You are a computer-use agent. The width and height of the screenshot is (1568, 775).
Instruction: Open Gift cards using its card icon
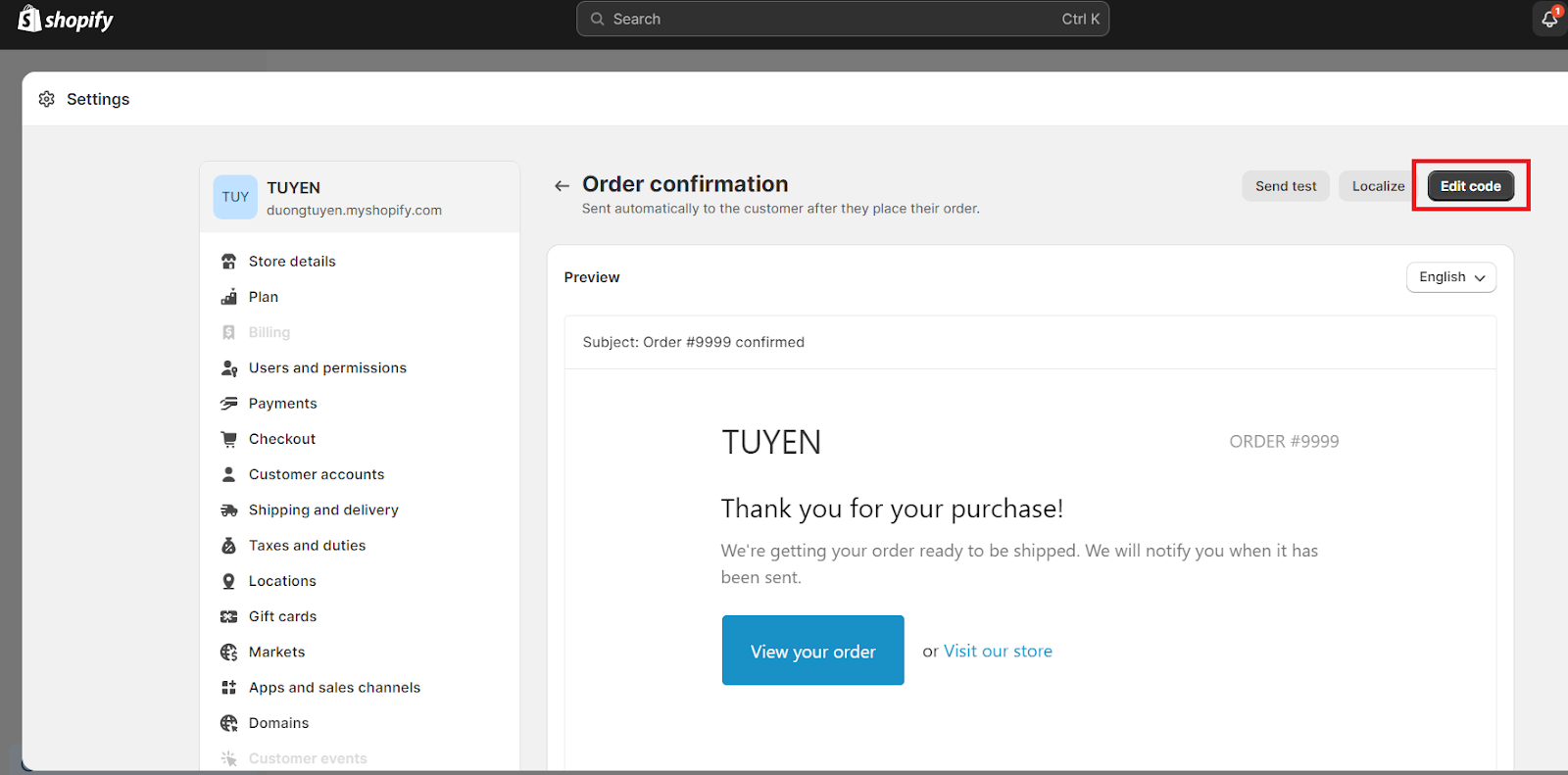[x=228, y=615]
